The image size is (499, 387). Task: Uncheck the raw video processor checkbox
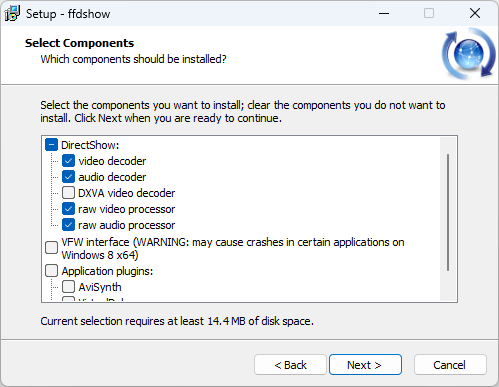(68, 209)
